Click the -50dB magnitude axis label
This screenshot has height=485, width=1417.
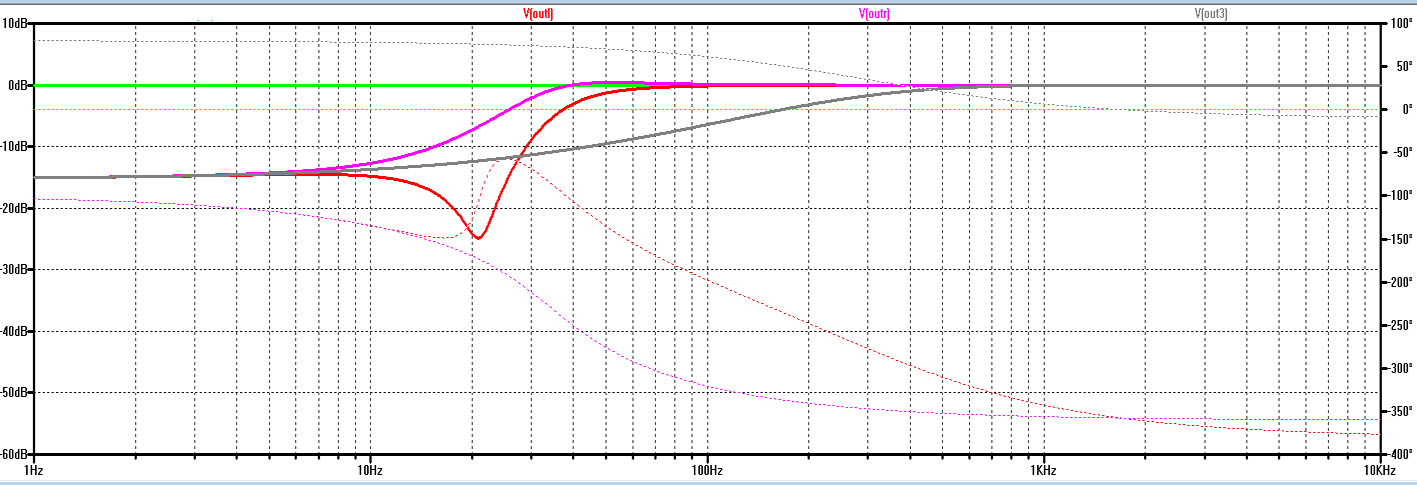click(16, 393)
